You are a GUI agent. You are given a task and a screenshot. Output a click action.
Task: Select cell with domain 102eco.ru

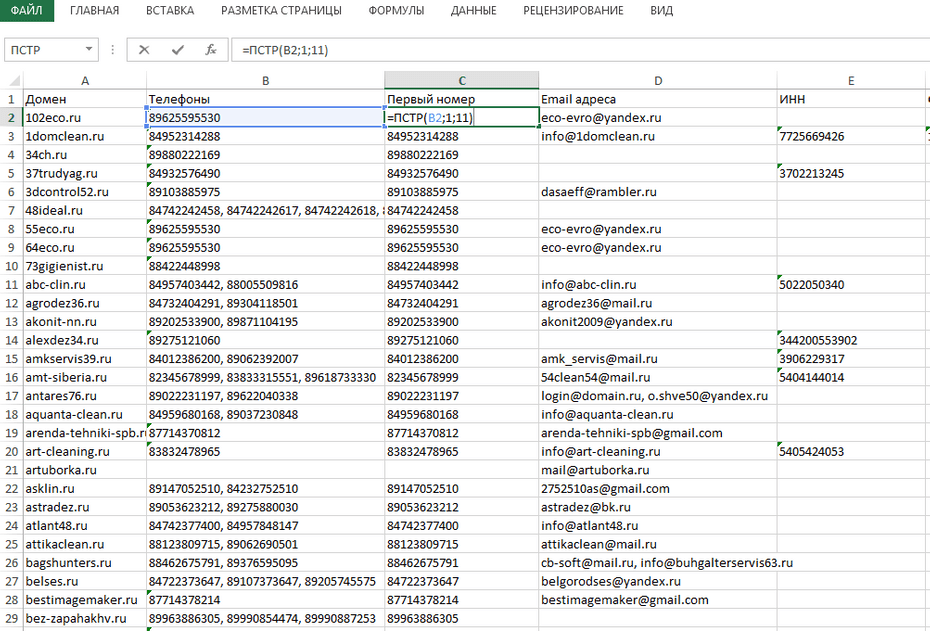85,117
